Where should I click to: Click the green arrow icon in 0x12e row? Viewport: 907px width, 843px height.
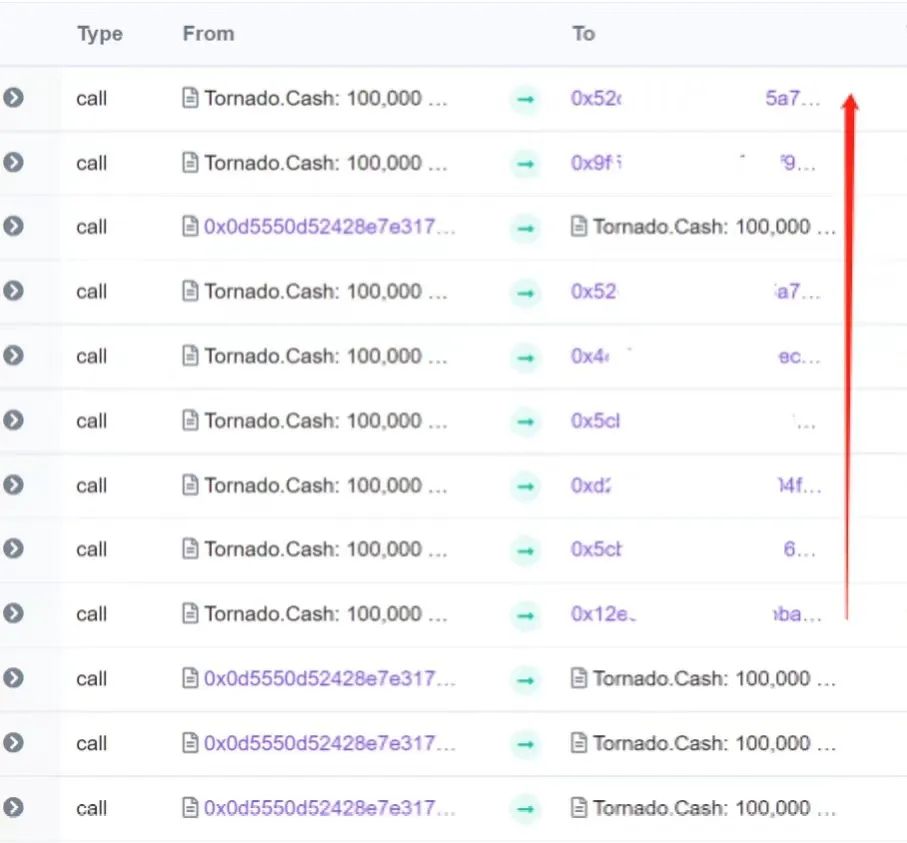point(525,614)
